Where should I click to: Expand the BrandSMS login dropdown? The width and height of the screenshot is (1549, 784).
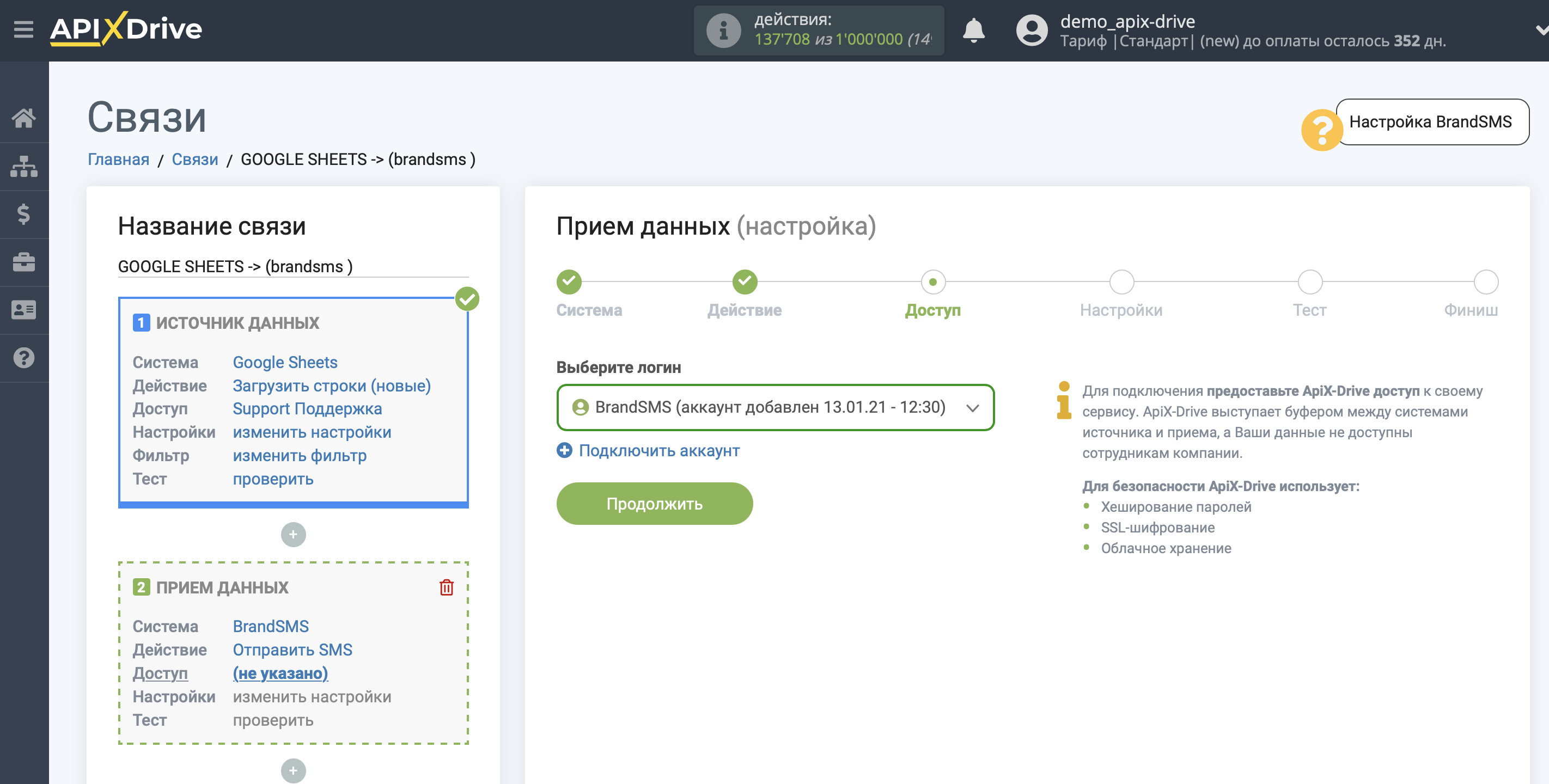click(x=775, y=407)
